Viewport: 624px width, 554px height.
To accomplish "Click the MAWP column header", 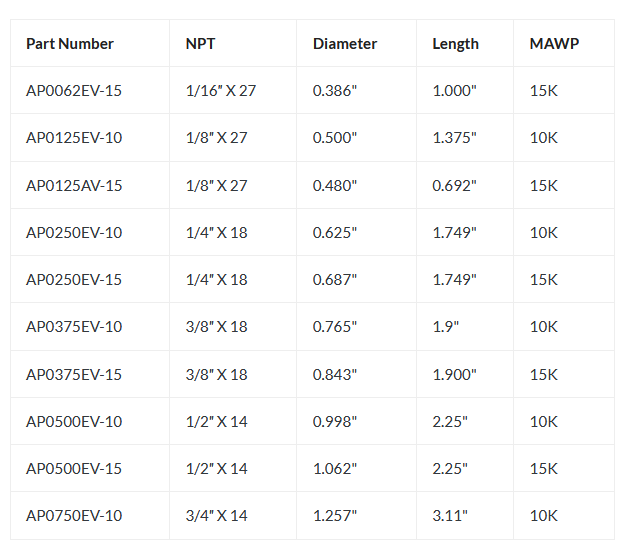I will (551, 44).
